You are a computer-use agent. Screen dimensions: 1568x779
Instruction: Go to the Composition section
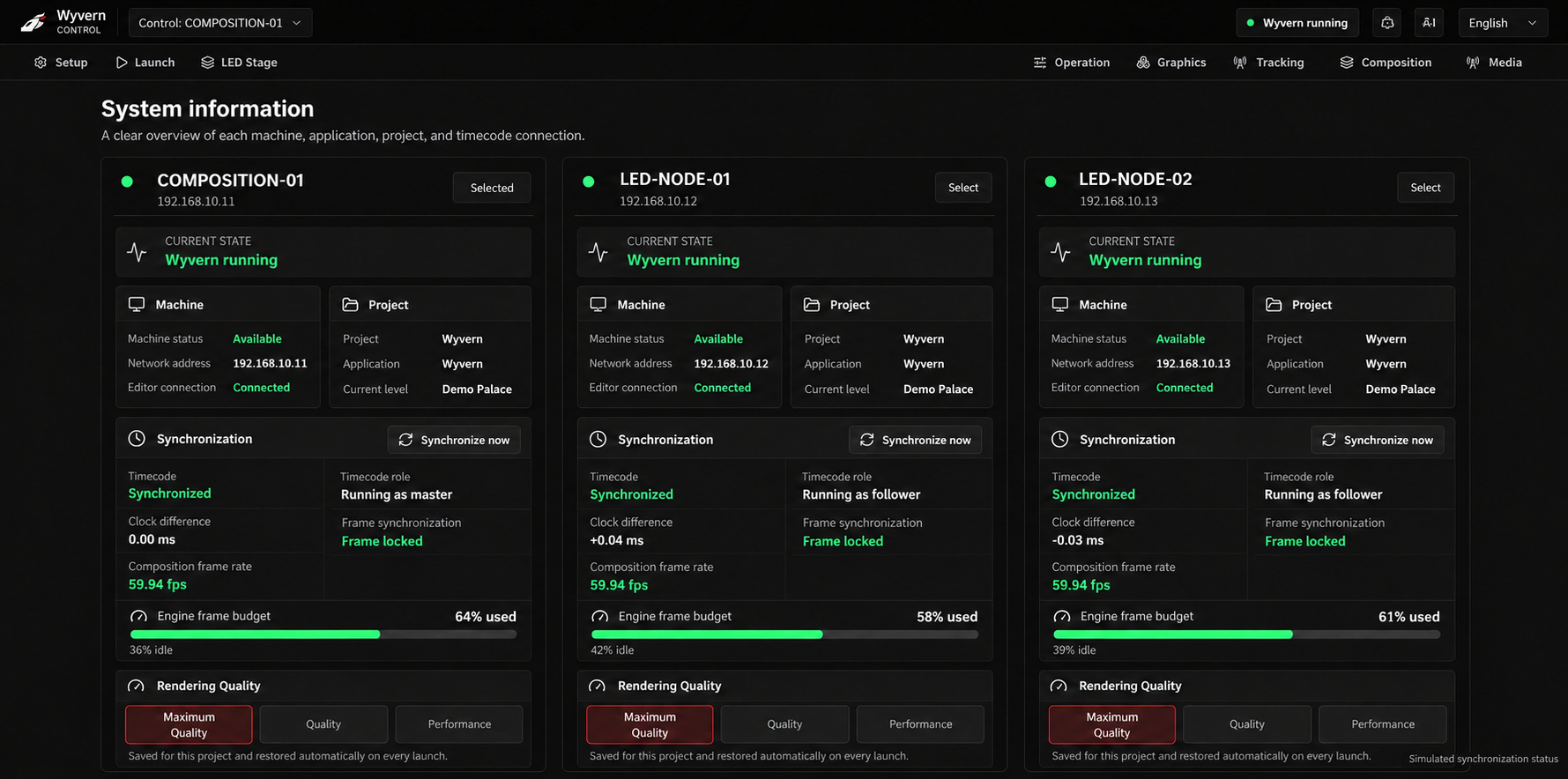[1386, 63]
